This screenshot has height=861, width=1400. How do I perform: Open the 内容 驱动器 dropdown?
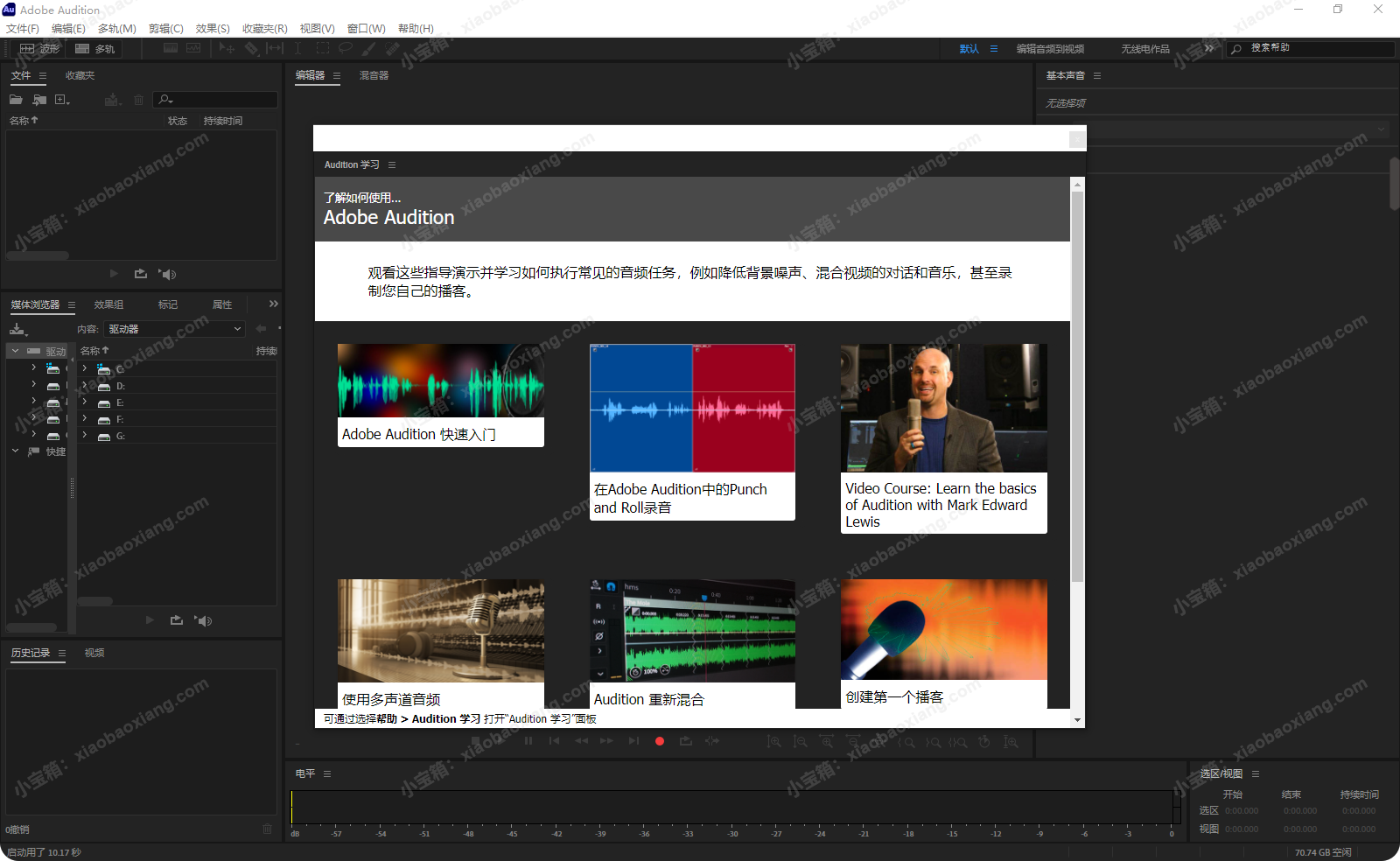point(174,329)
